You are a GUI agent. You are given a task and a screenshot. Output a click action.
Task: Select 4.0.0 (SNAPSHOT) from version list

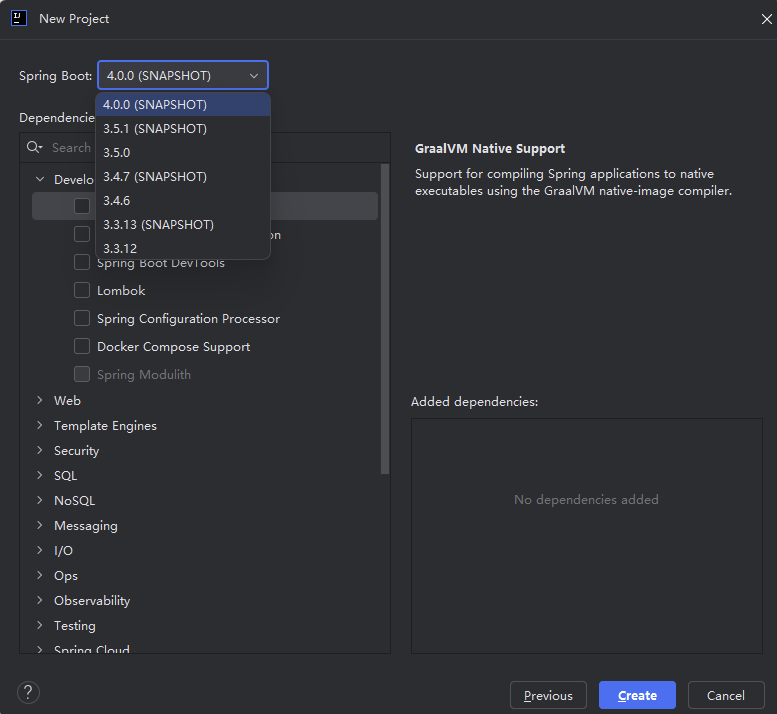coord(183,105)
